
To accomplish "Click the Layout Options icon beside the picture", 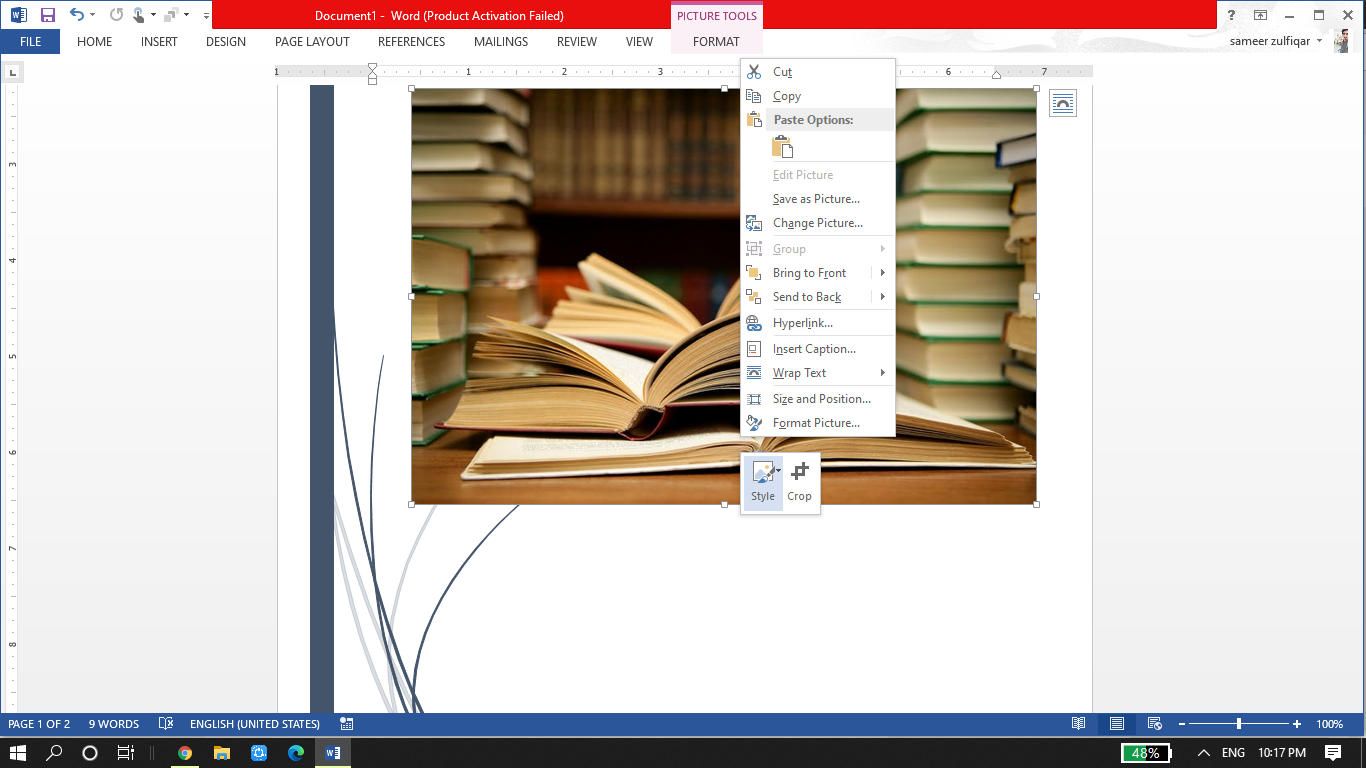I will click(1063, 103).
